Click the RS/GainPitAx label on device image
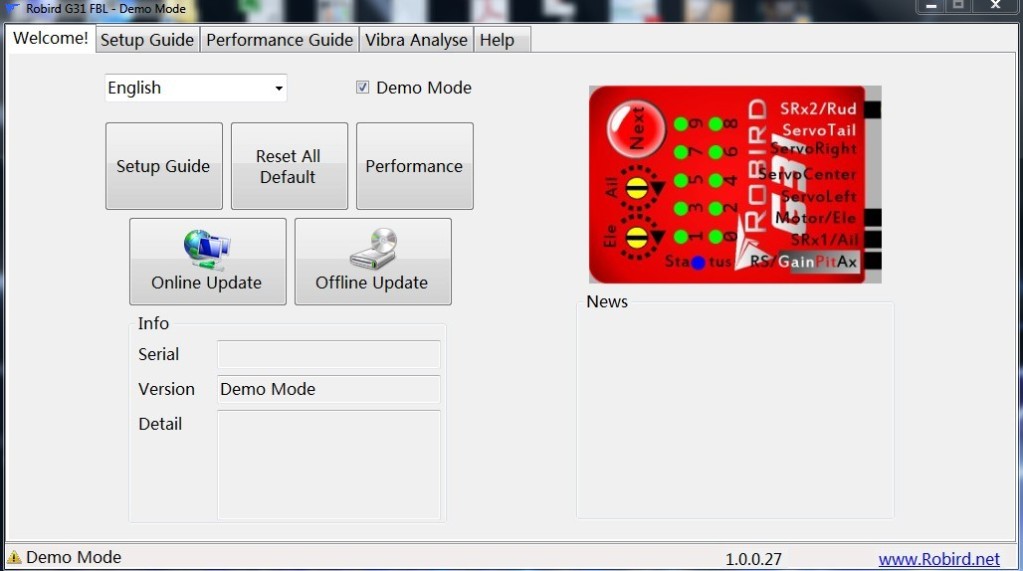 pos(803,262)
